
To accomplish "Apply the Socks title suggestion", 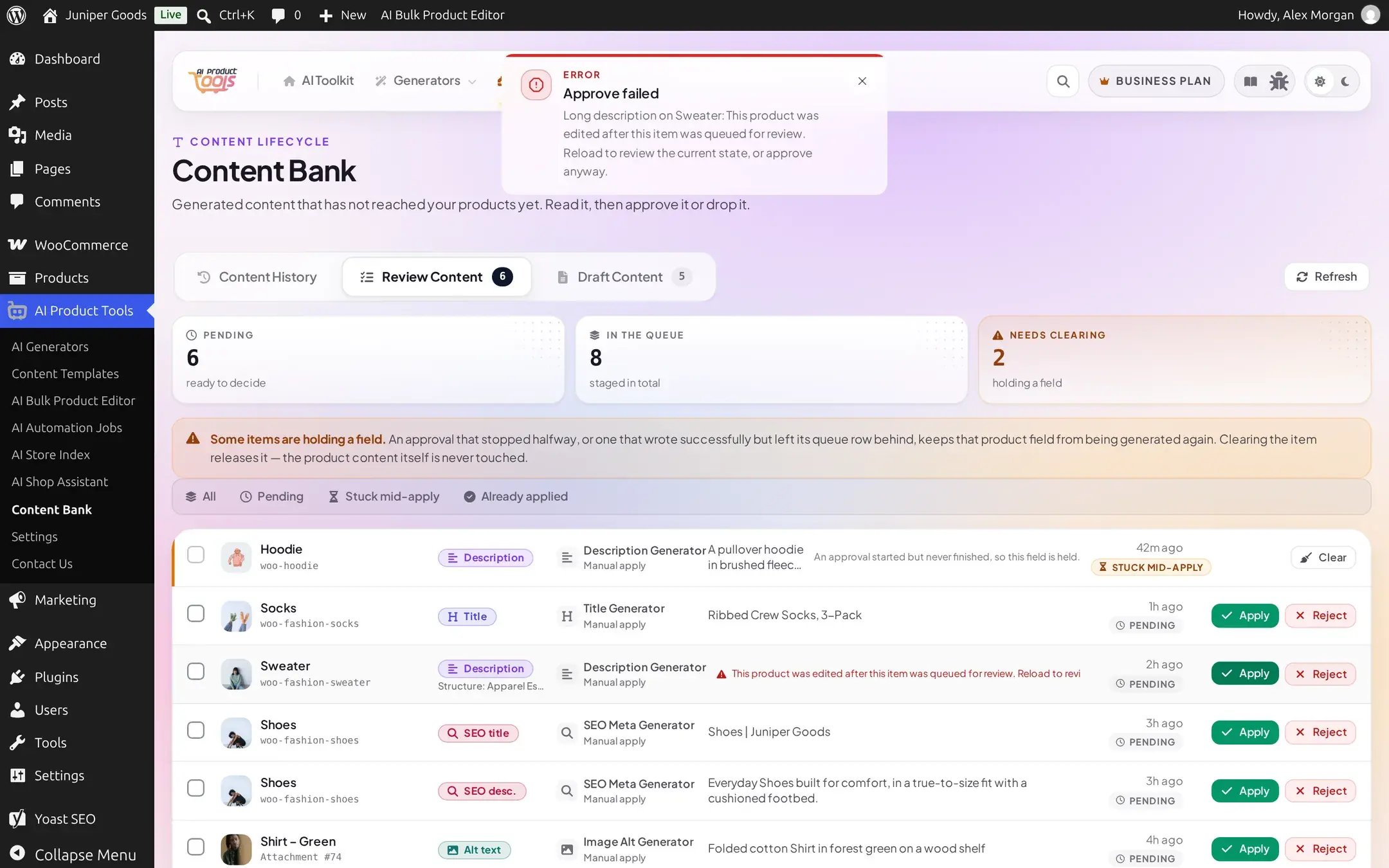I will [x=1245, y=616].
